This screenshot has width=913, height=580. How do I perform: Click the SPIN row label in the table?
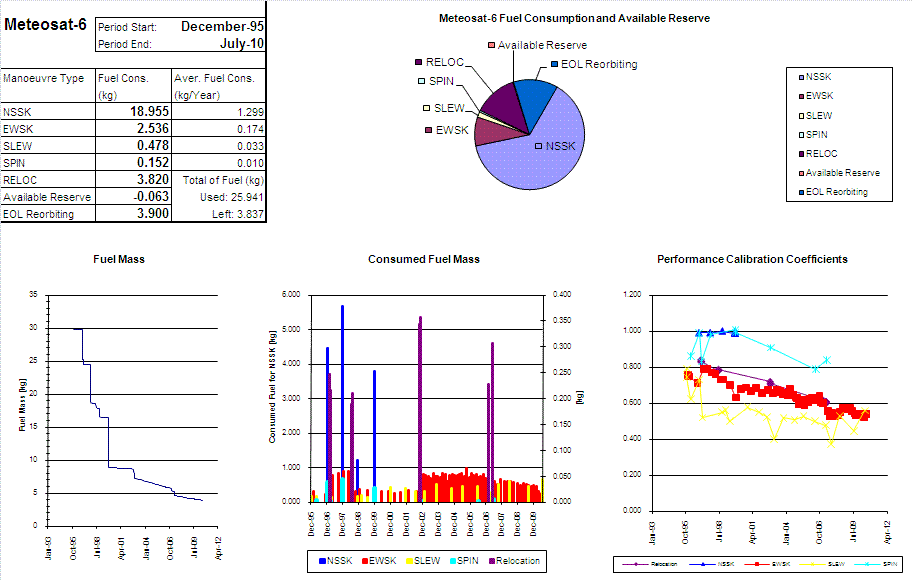[14, 163]
